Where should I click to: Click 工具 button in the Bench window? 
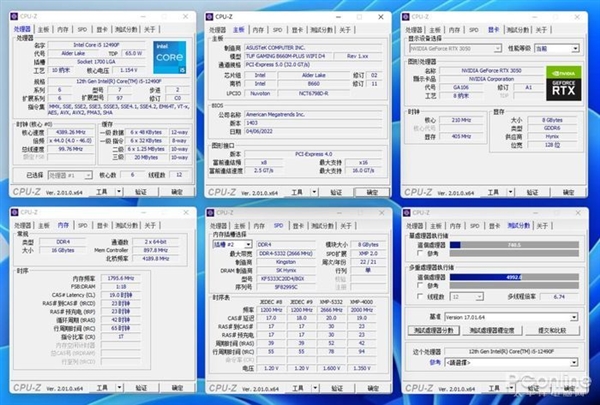(x=494, y=388)
